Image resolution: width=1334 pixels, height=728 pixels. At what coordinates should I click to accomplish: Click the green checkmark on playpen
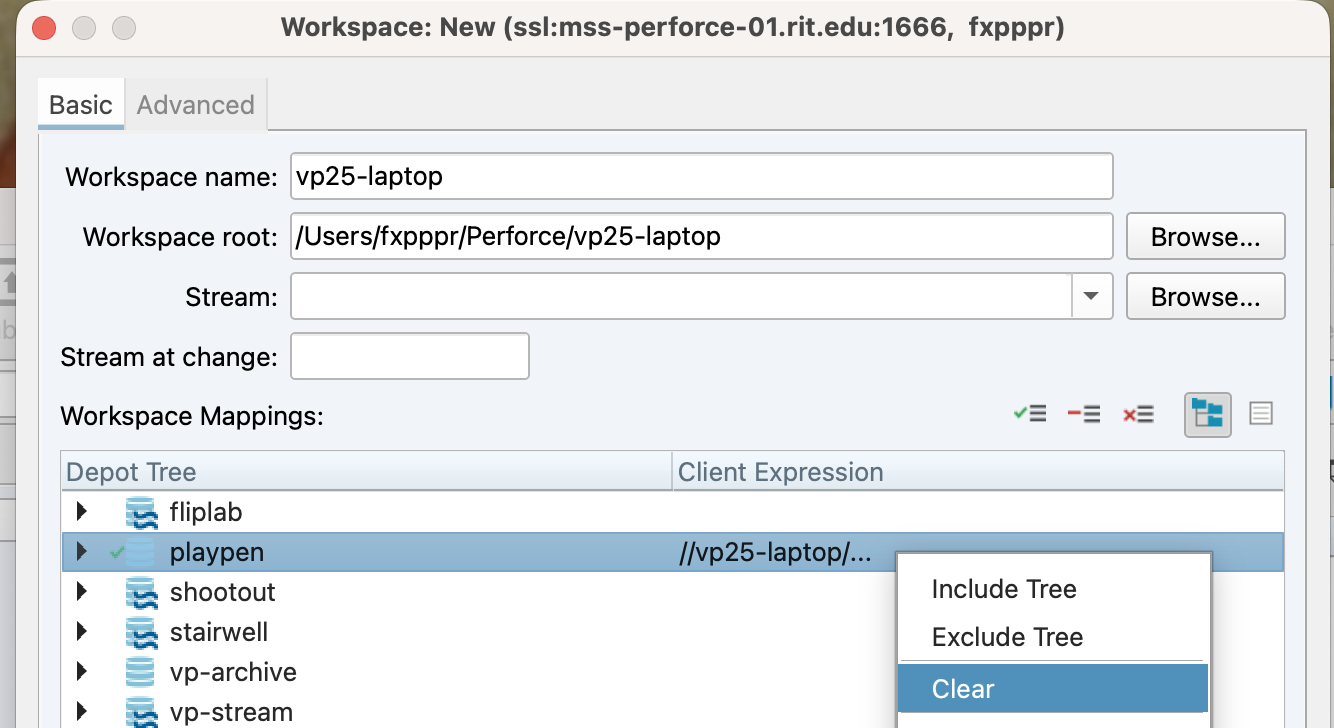(118, 552)
